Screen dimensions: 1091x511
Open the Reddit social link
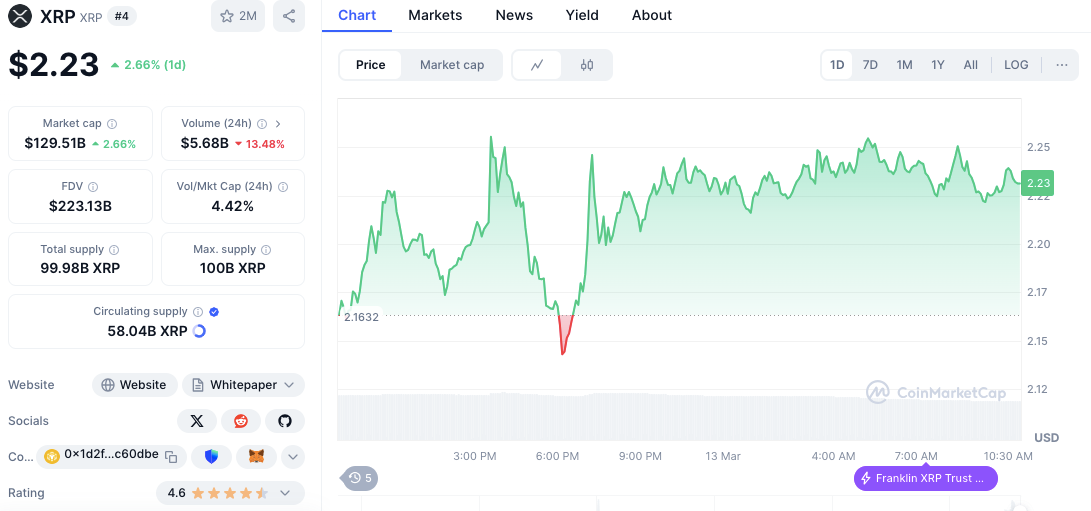pos(241,421)
